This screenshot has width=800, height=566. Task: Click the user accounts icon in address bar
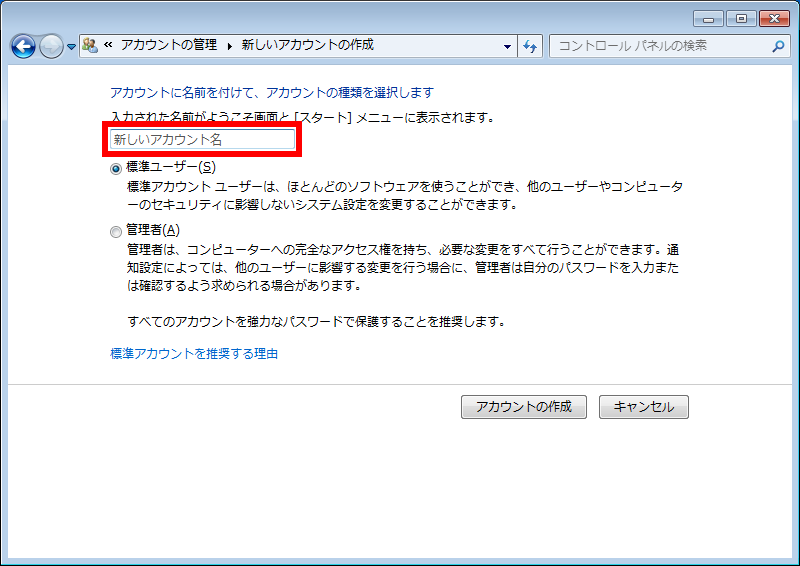tap(90, 46)
